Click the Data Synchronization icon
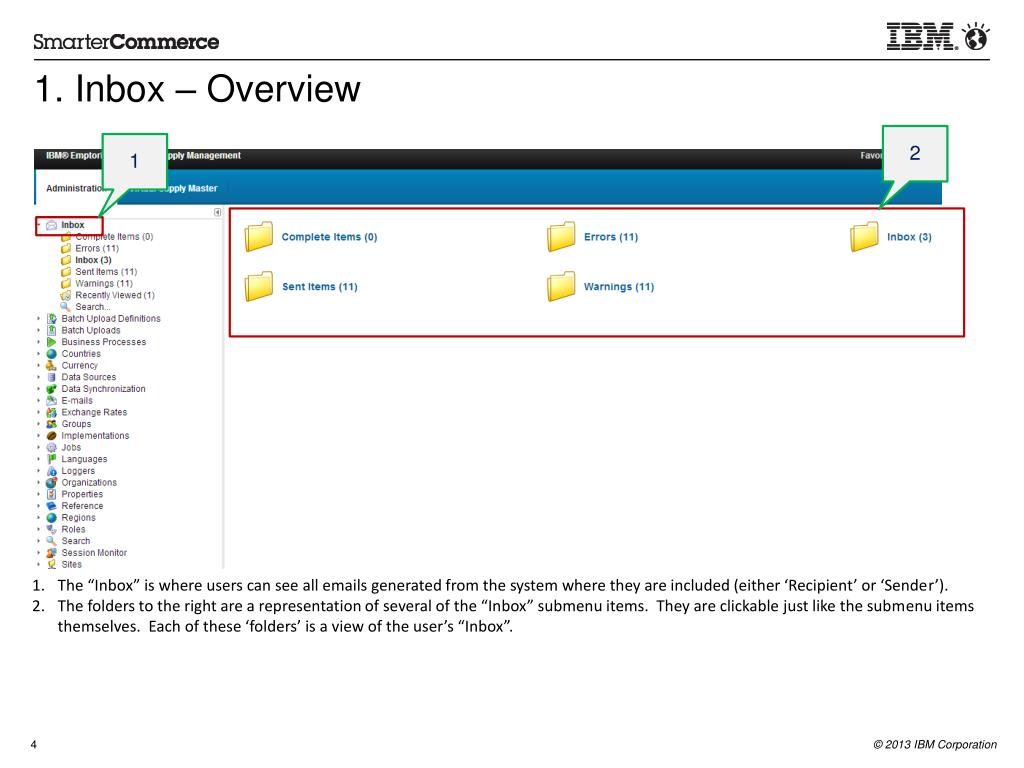Screen dimensions: 1024x768 (52, 389)
